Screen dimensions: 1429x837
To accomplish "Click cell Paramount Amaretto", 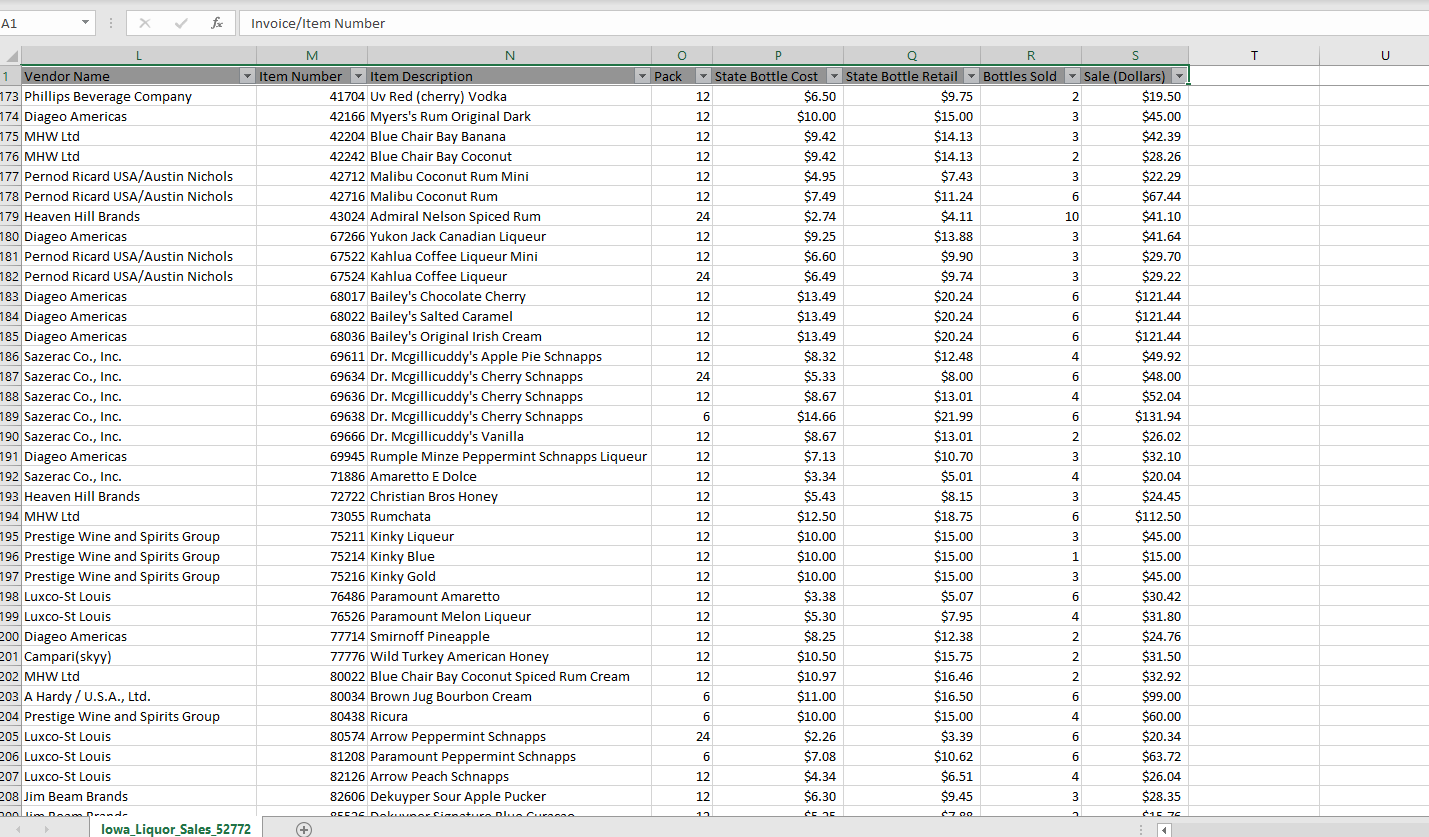I will point(509,596).
